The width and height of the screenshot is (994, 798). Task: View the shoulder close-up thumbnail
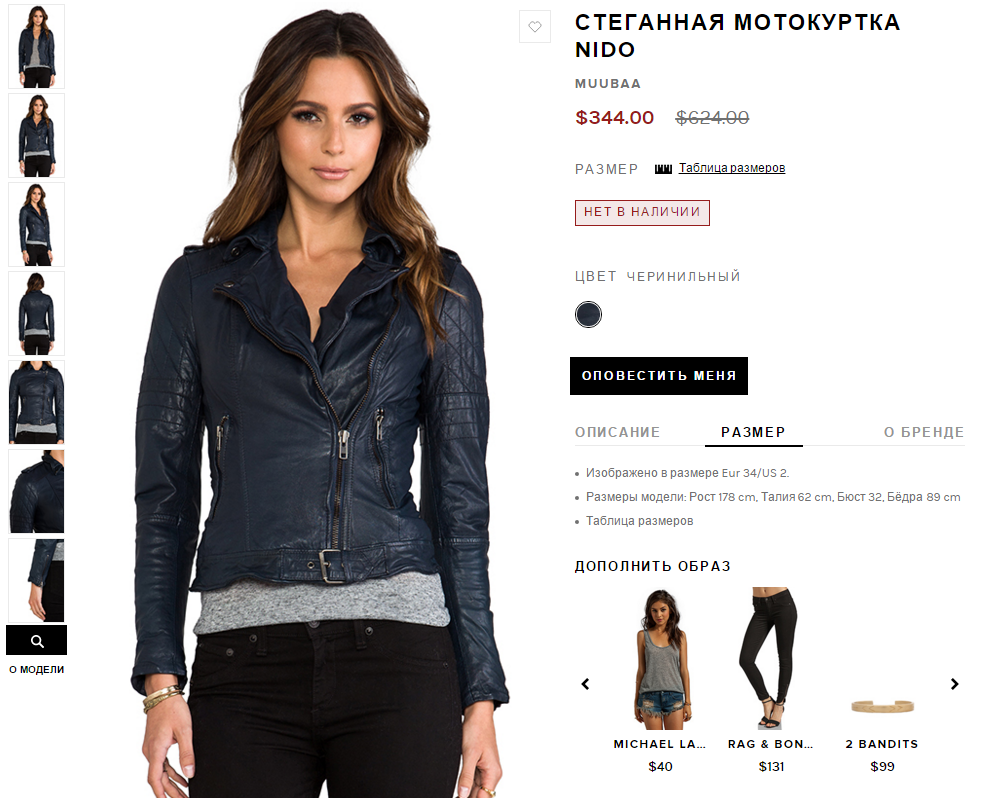point(37,491)
